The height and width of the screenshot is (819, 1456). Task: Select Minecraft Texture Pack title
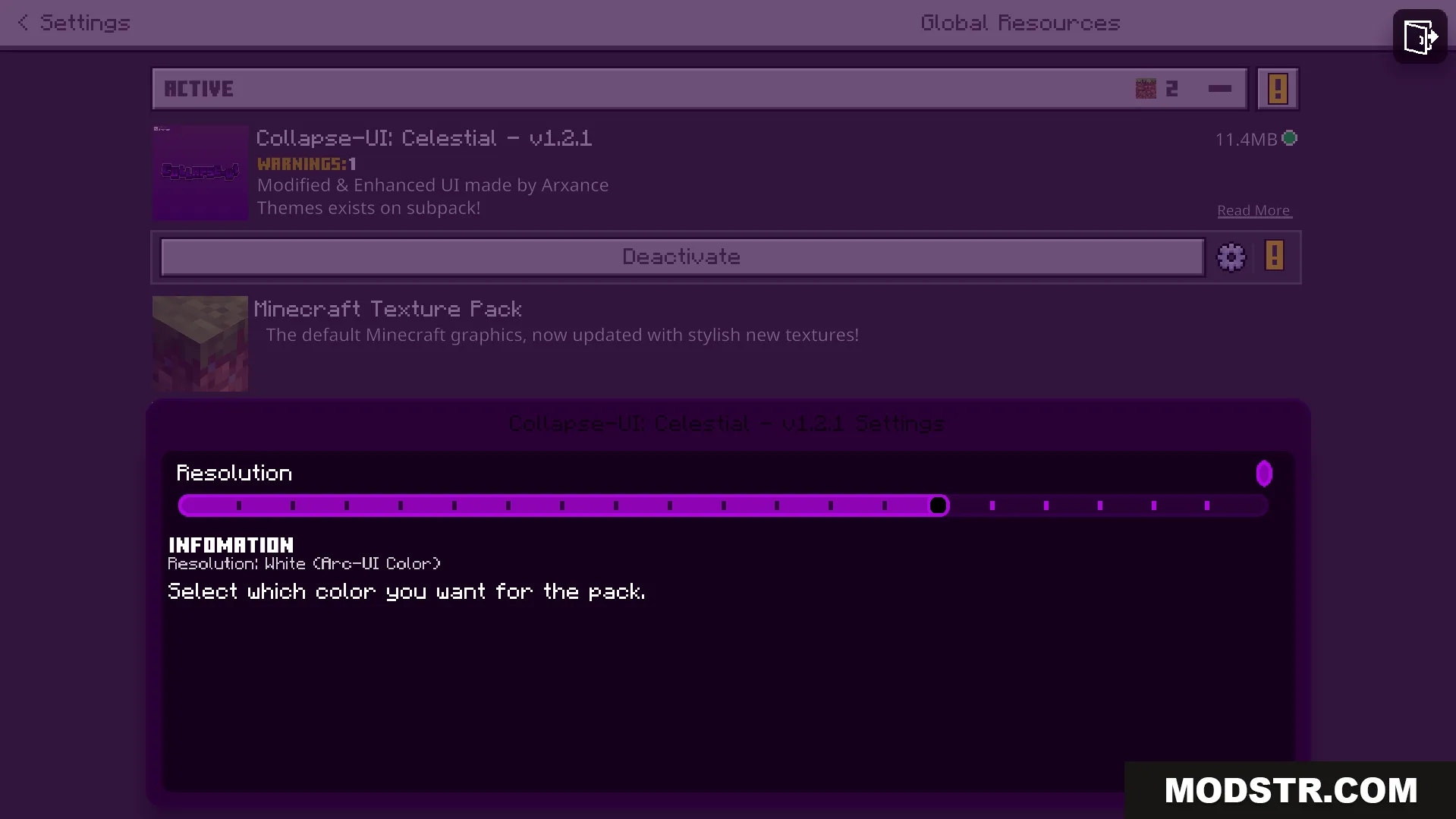tap(388, 309)
